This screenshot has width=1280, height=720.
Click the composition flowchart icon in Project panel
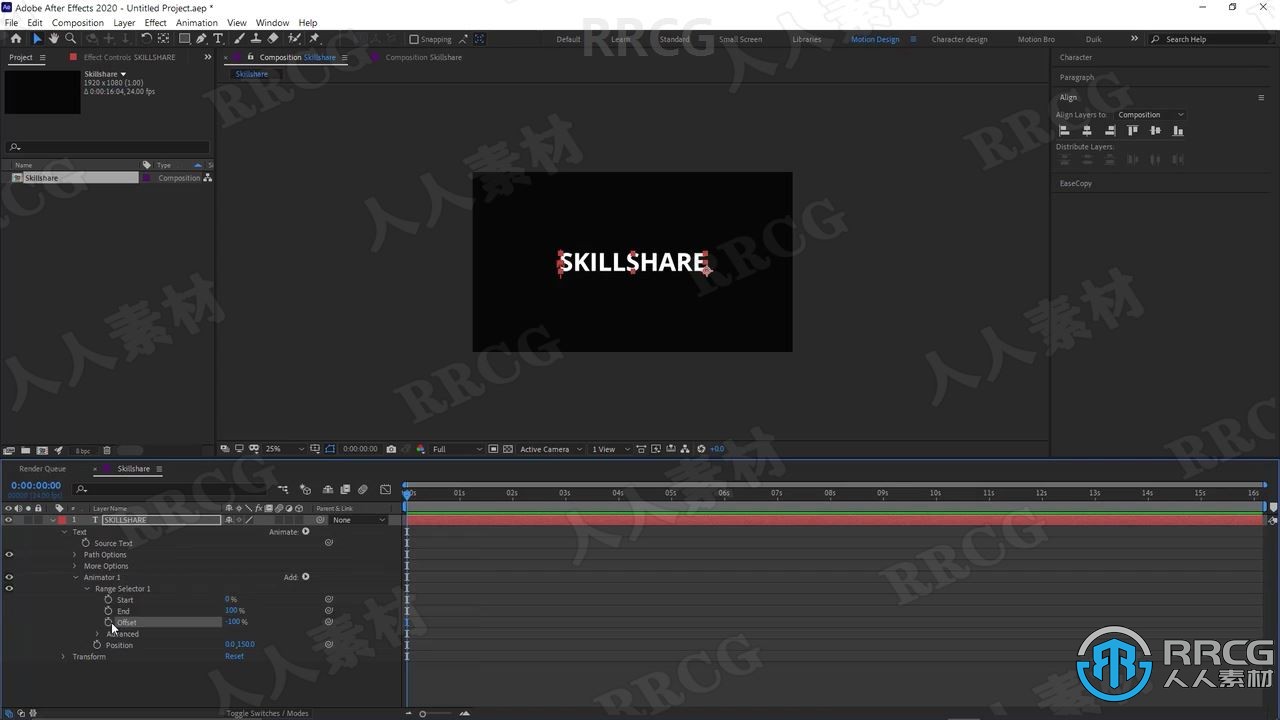207,178
